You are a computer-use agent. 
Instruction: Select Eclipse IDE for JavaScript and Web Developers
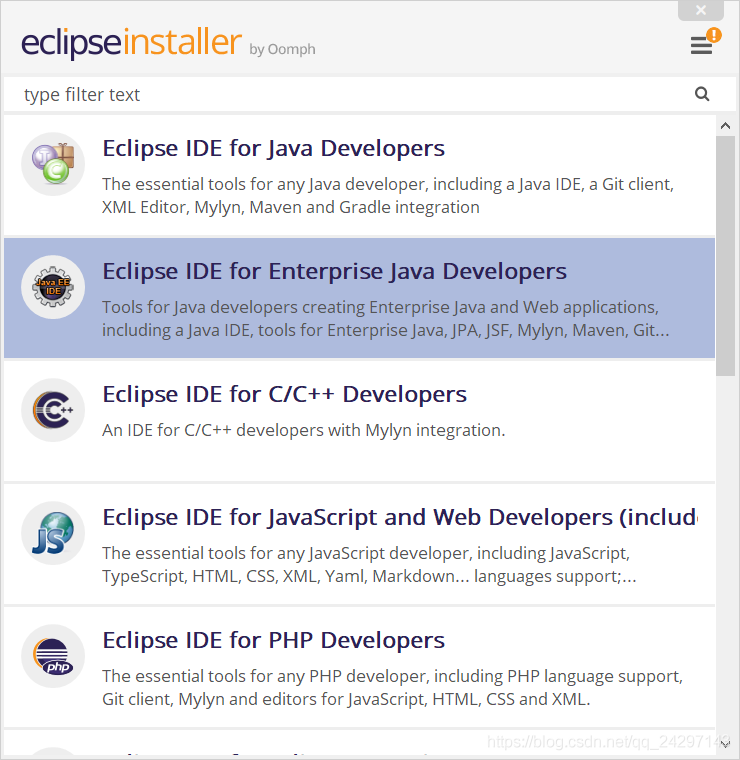(400, 518)
